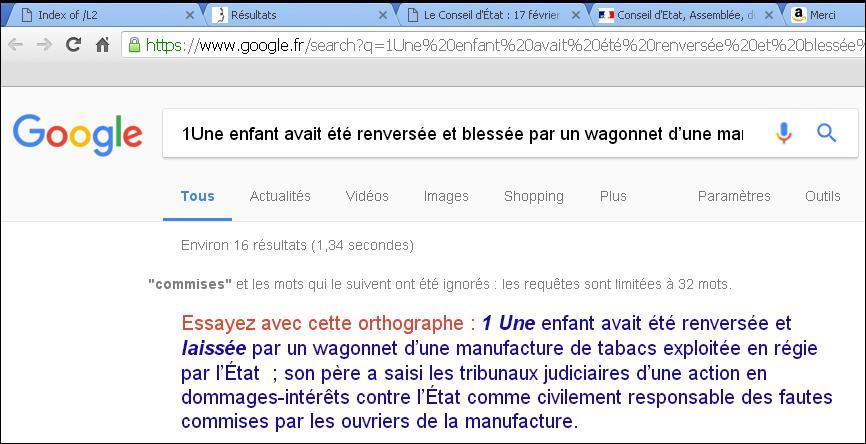Screen dimensions: 866x444
Task: Open the Paramètres dropdown
Action: pyautogui.click(x=734, y=196)
